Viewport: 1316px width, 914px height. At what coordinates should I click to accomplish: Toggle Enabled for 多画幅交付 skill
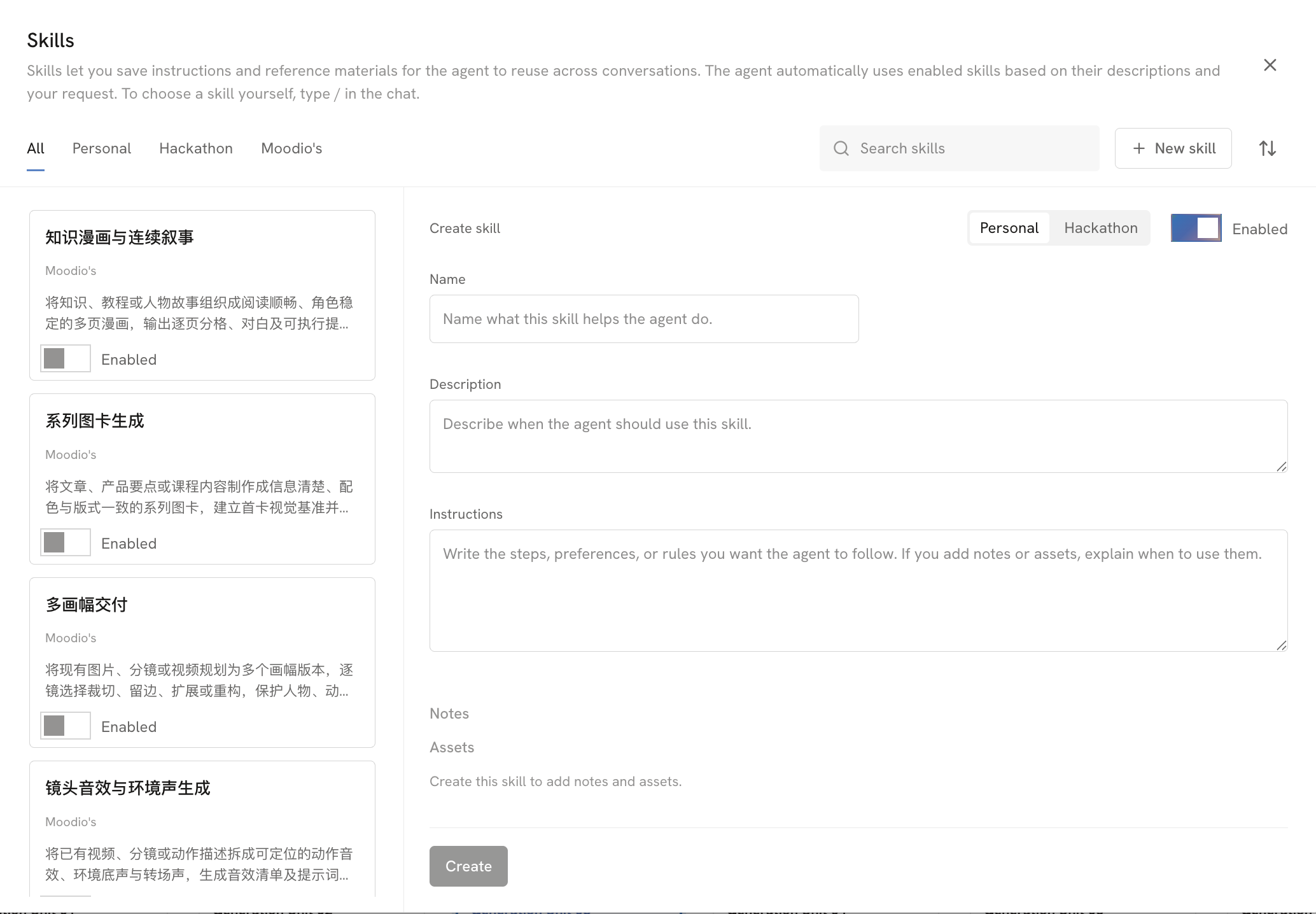tap(66, 726)
